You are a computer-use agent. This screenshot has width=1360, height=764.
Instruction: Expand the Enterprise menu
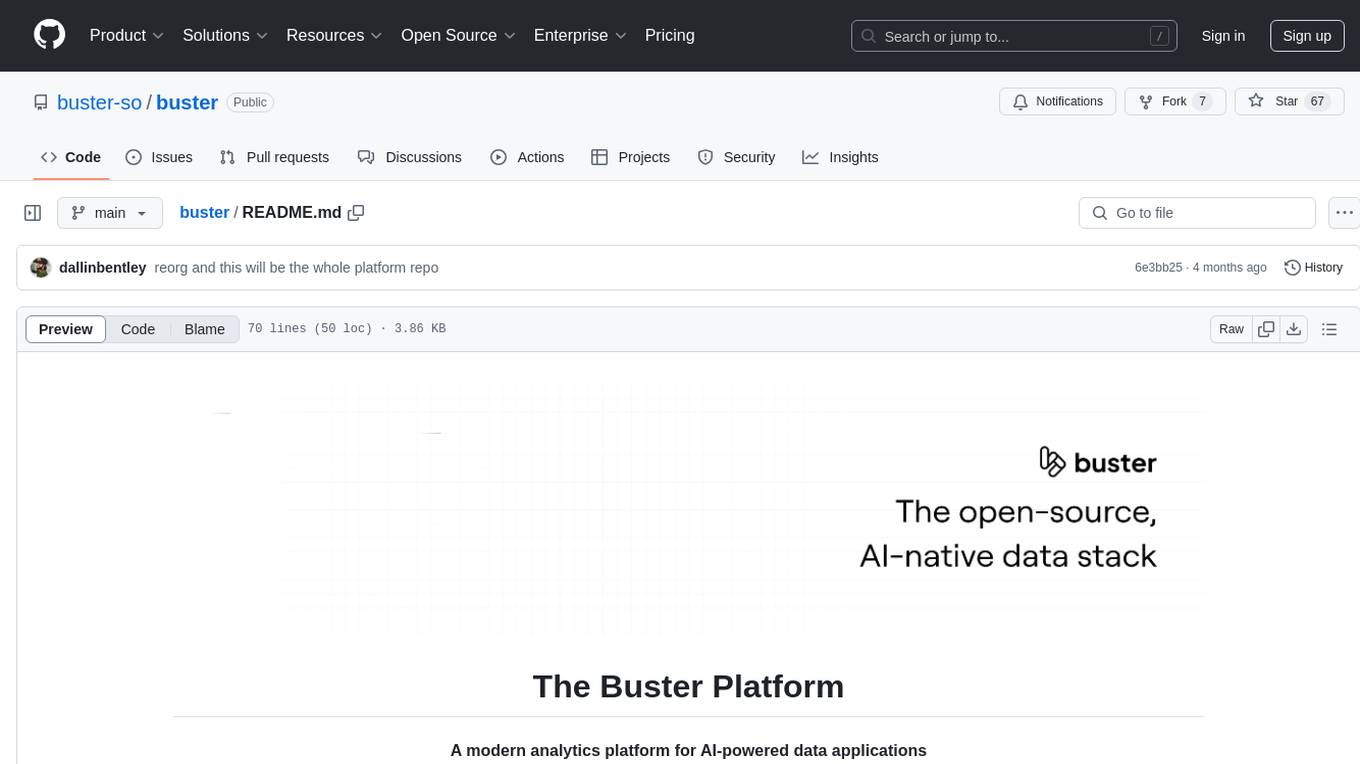point(580,35)
